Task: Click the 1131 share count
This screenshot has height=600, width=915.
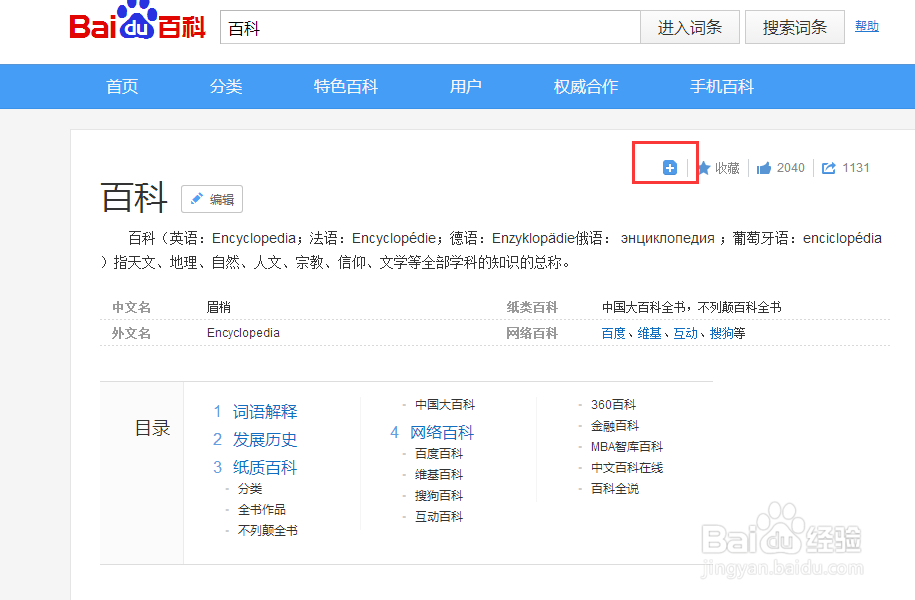Action: [x=856, y=168]
